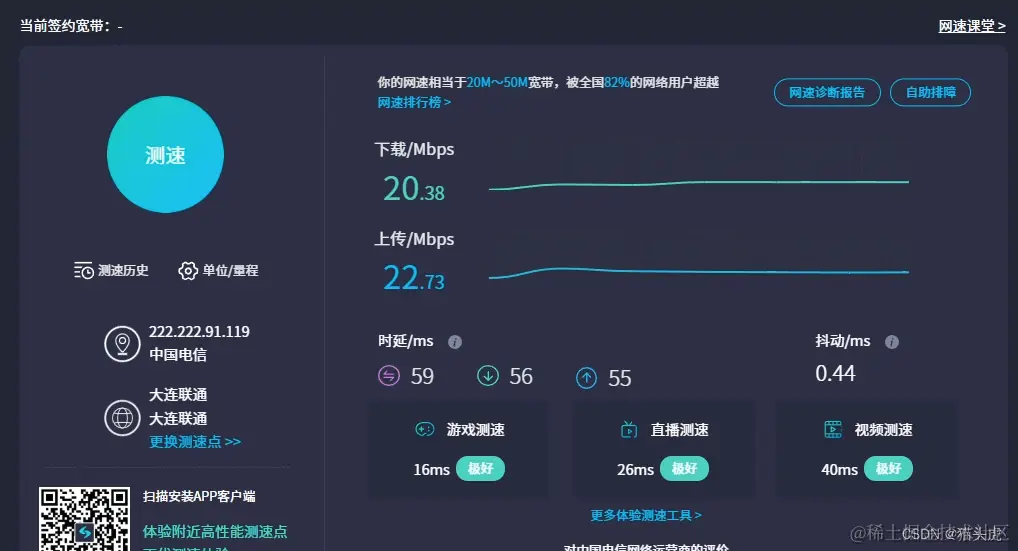The height and width of the screenshot is (551, 1018).
Task: Click the location pin icon beside IP address
Action: [x=122, y=344]
